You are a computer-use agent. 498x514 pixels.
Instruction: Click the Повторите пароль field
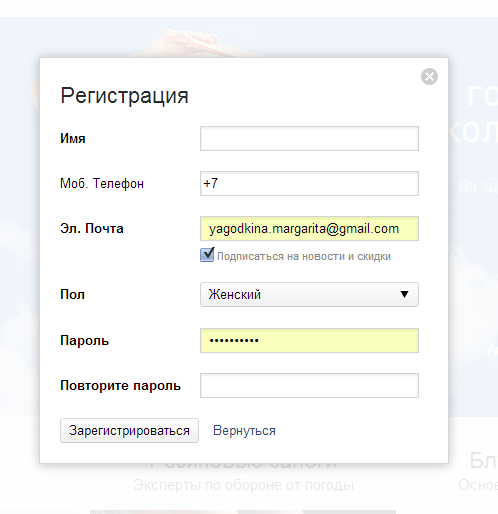click(x=309, y=385)
